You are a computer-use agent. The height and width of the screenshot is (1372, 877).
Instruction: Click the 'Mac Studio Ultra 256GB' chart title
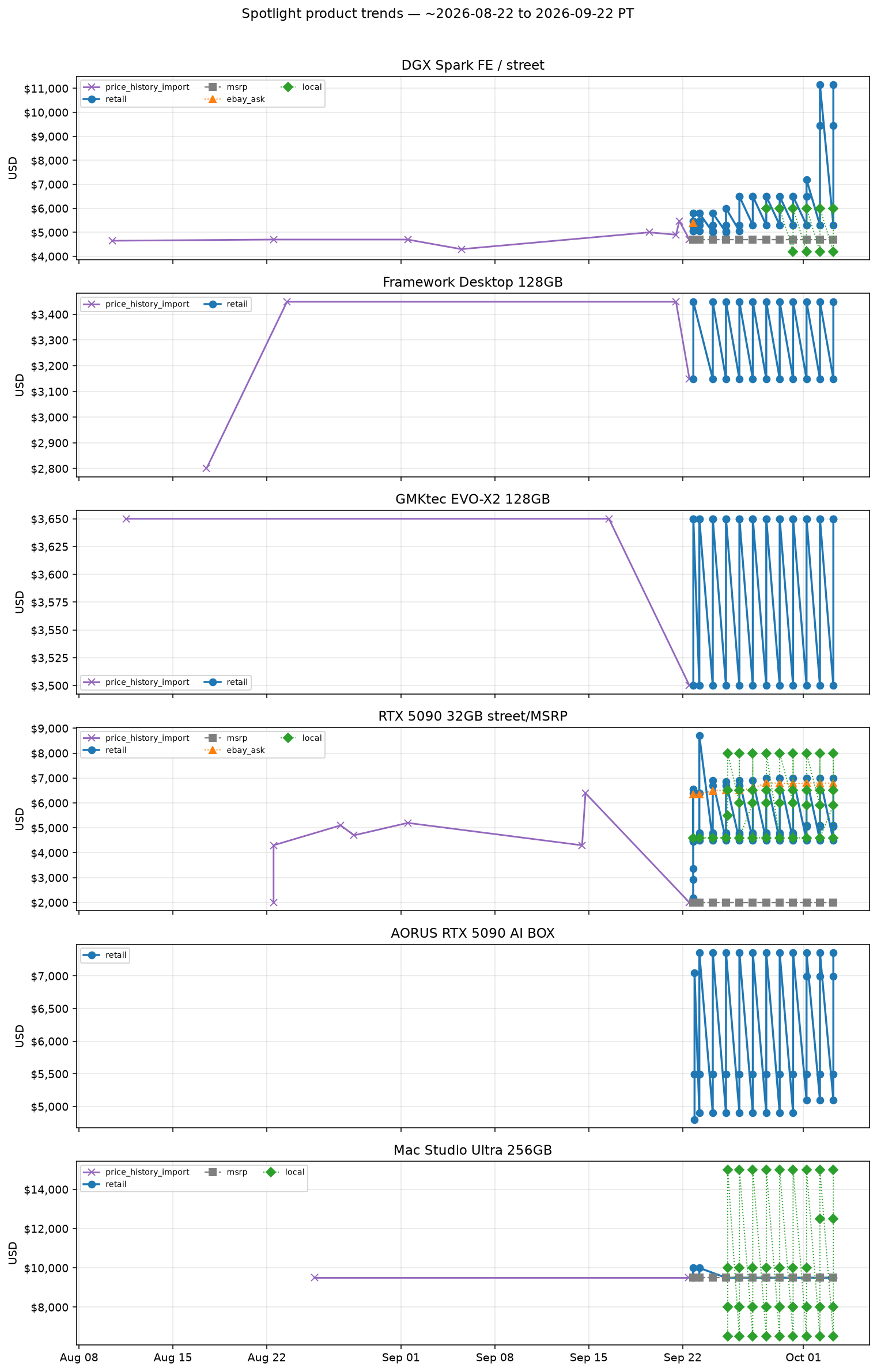pyautogui.click(x=472, y=1150)
